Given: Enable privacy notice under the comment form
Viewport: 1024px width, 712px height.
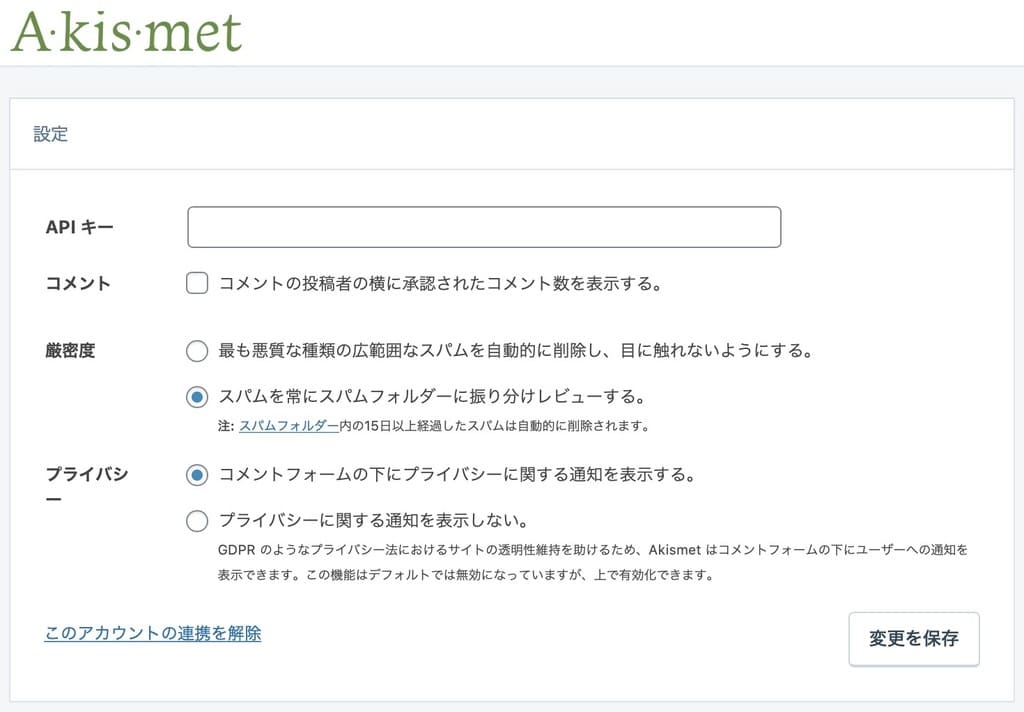Looking at the screenshot, I should (x=196, y=475).
